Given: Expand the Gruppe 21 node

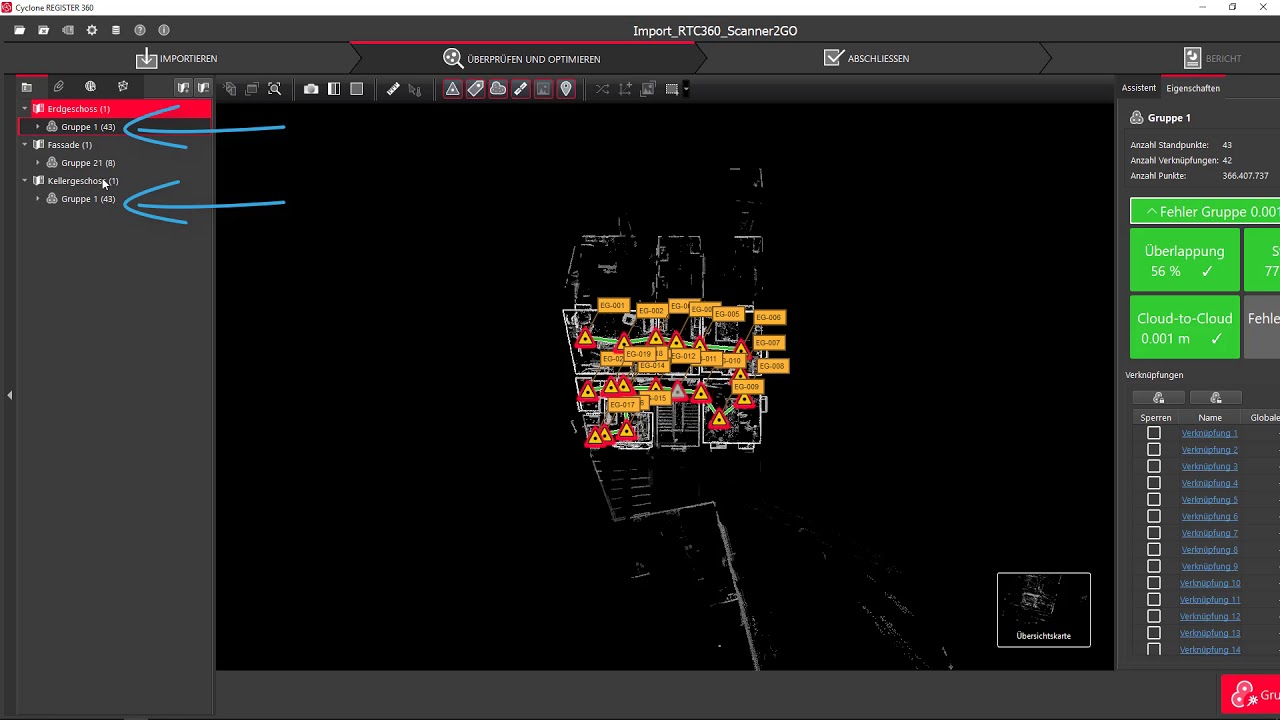Looking at the screenshot, I should pos(38,163).
